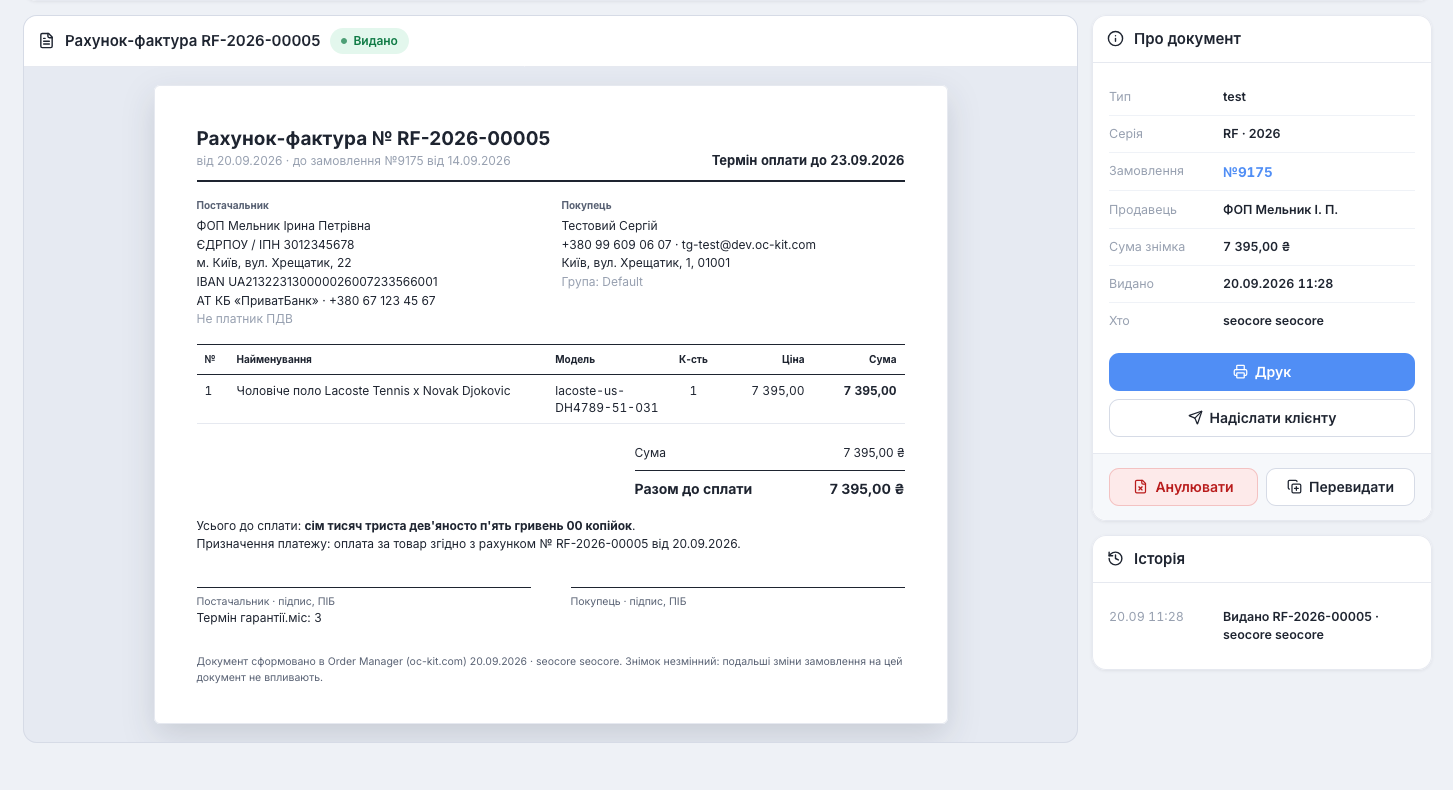Image resolution: width=1453 pixels, height=790 pixels.
Task: Reissue the document with Перевидати
Action: [1340, 487]
